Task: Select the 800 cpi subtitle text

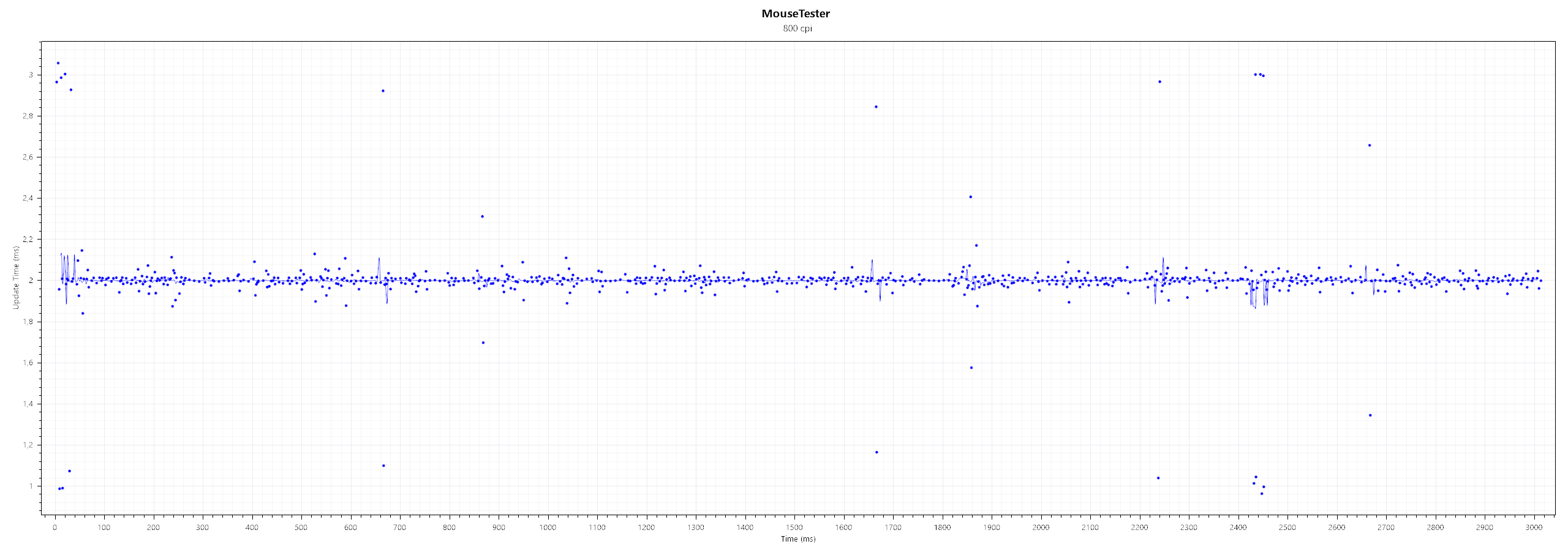Action: click(797, 28)
